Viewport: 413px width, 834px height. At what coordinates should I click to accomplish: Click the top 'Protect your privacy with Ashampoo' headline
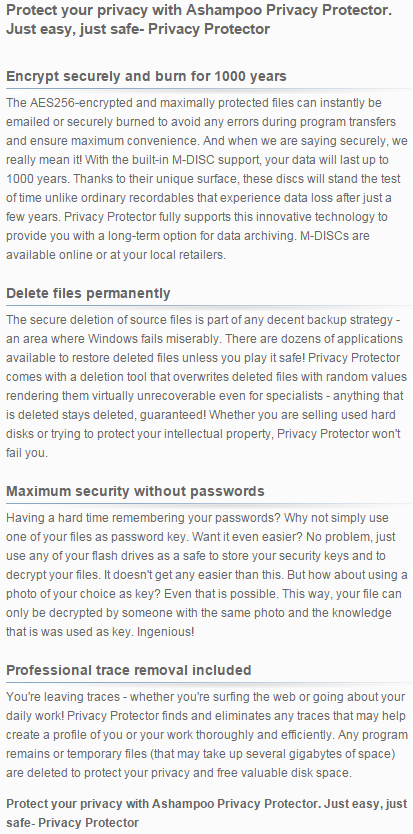pos(199,19)
